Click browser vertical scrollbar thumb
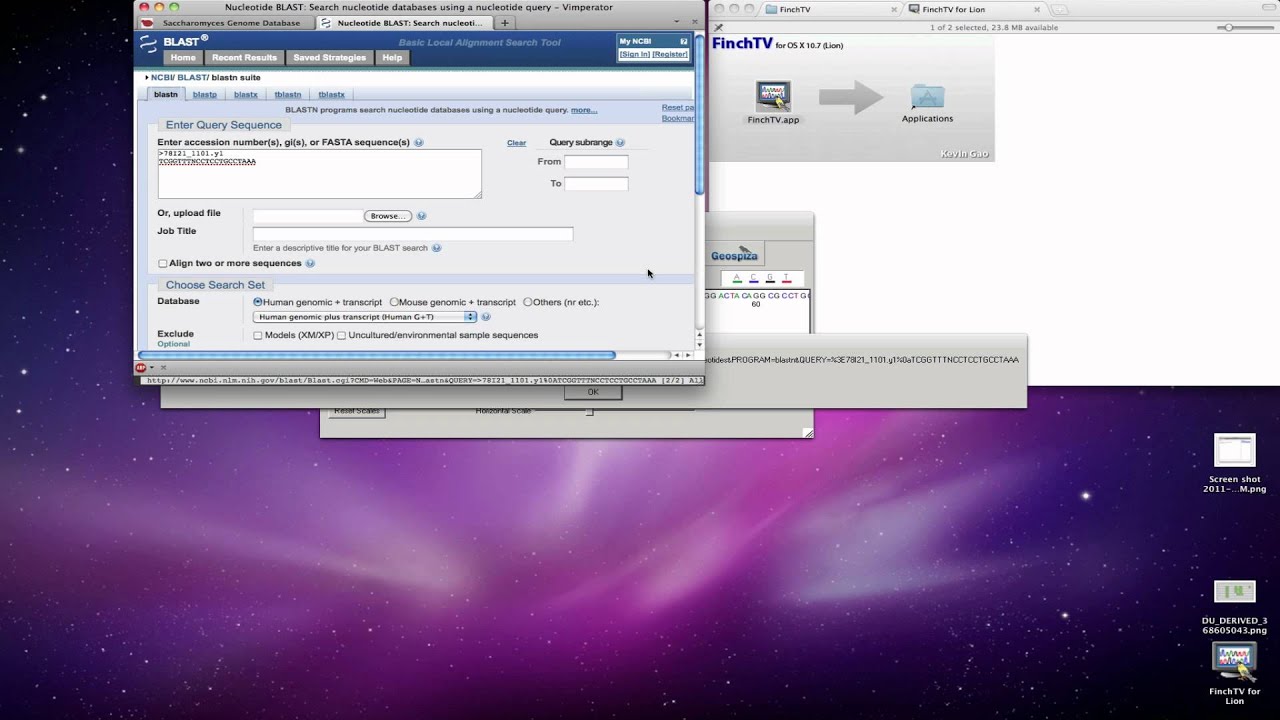This screenshot has width=1280, height=720. (x=700, y=115)
